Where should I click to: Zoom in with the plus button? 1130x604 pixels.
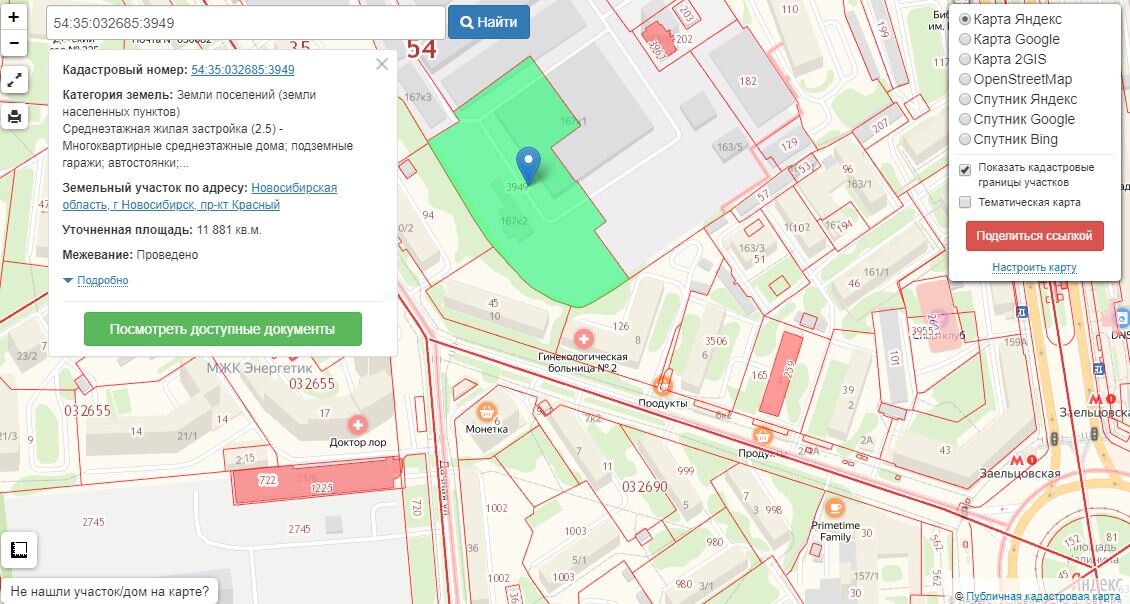tap(14, 17)
